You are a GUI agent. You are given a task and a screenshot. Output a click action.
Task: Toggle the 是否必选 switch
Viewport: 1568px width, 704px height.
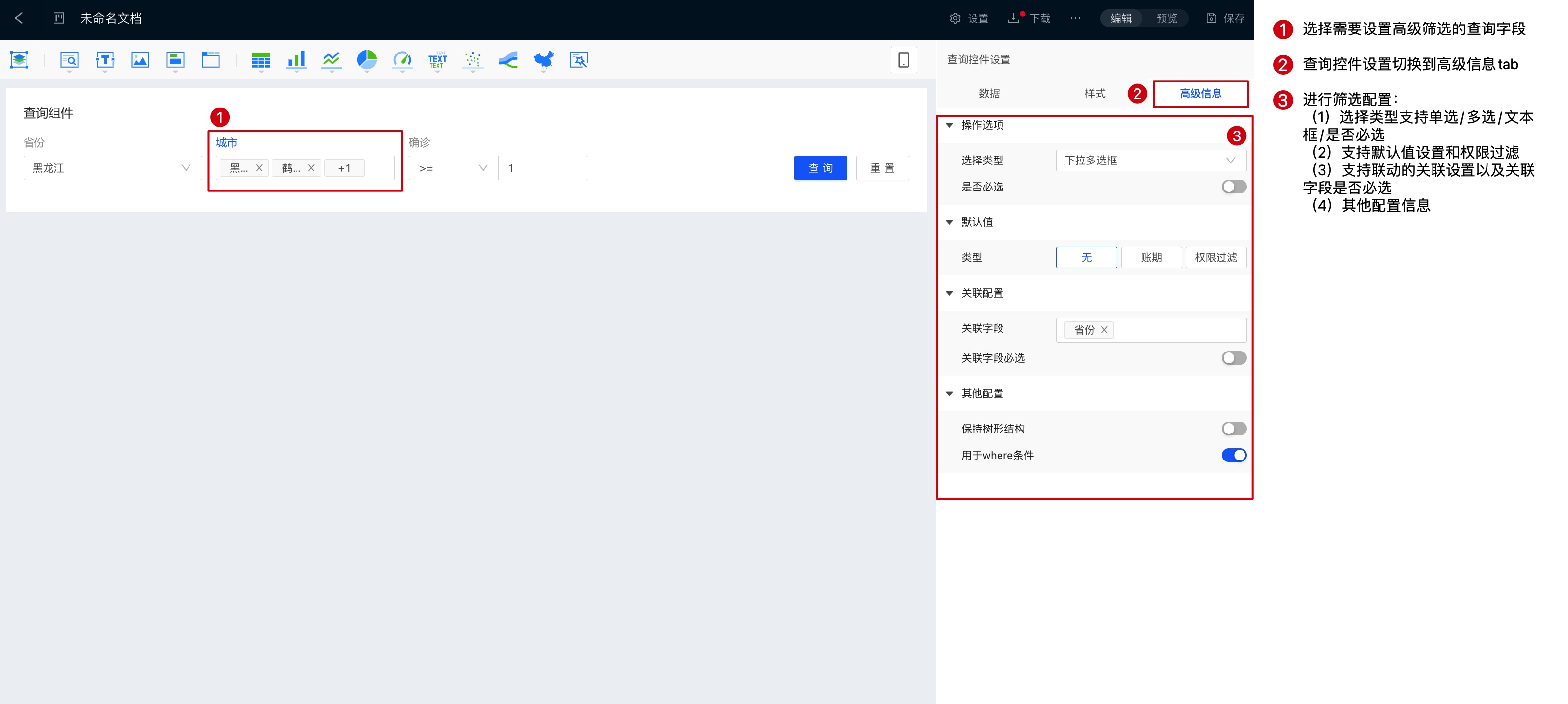click(1234, 187)
